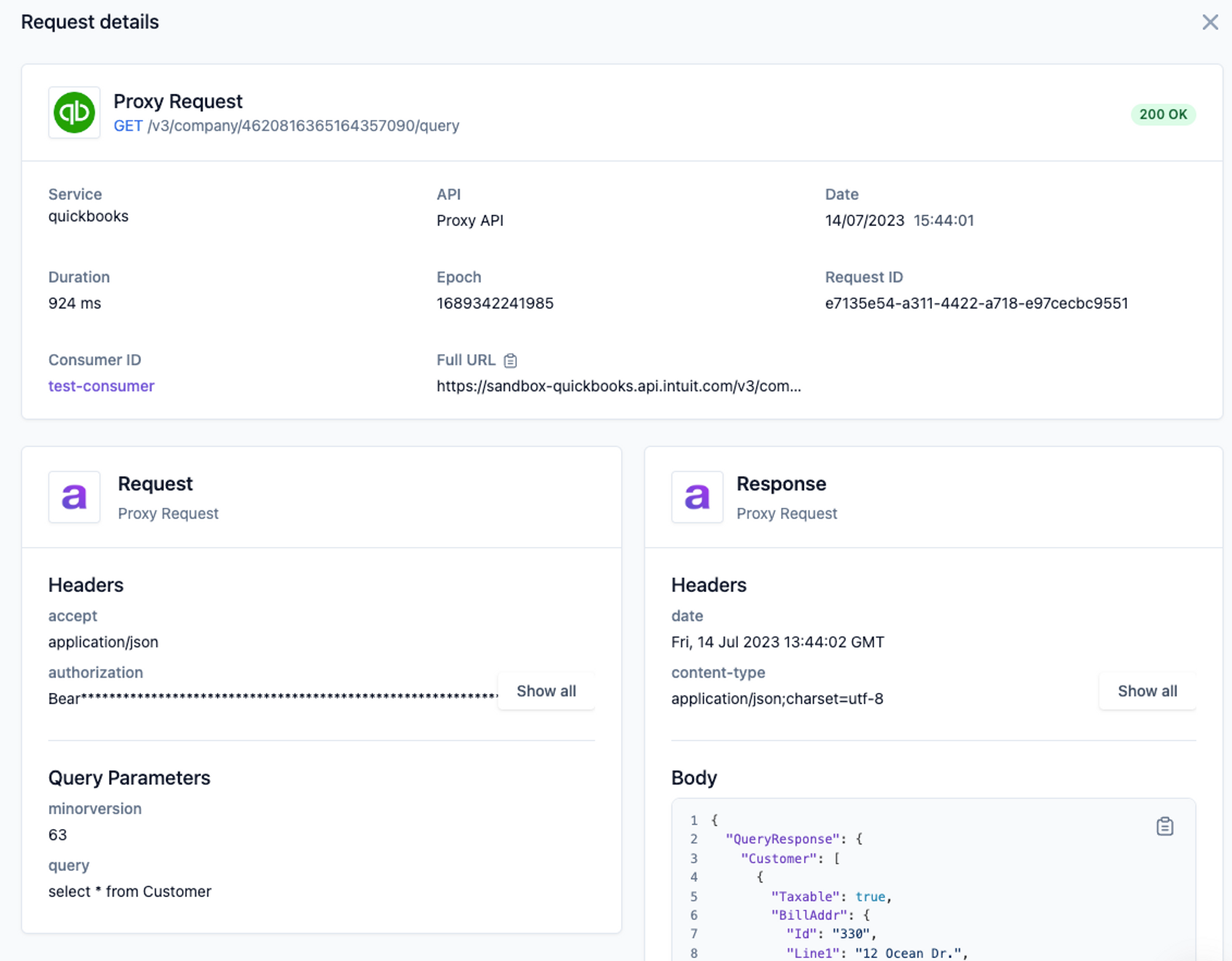Click the "Id": "330" line
This screenshot has width=1232, height=961.
point(831,934)
